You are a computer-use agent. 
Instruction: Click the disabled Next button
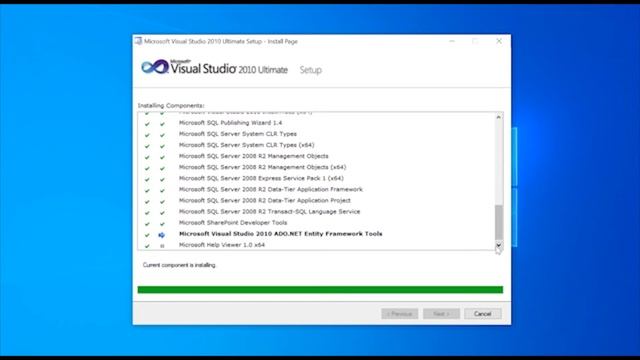(441, 313)
